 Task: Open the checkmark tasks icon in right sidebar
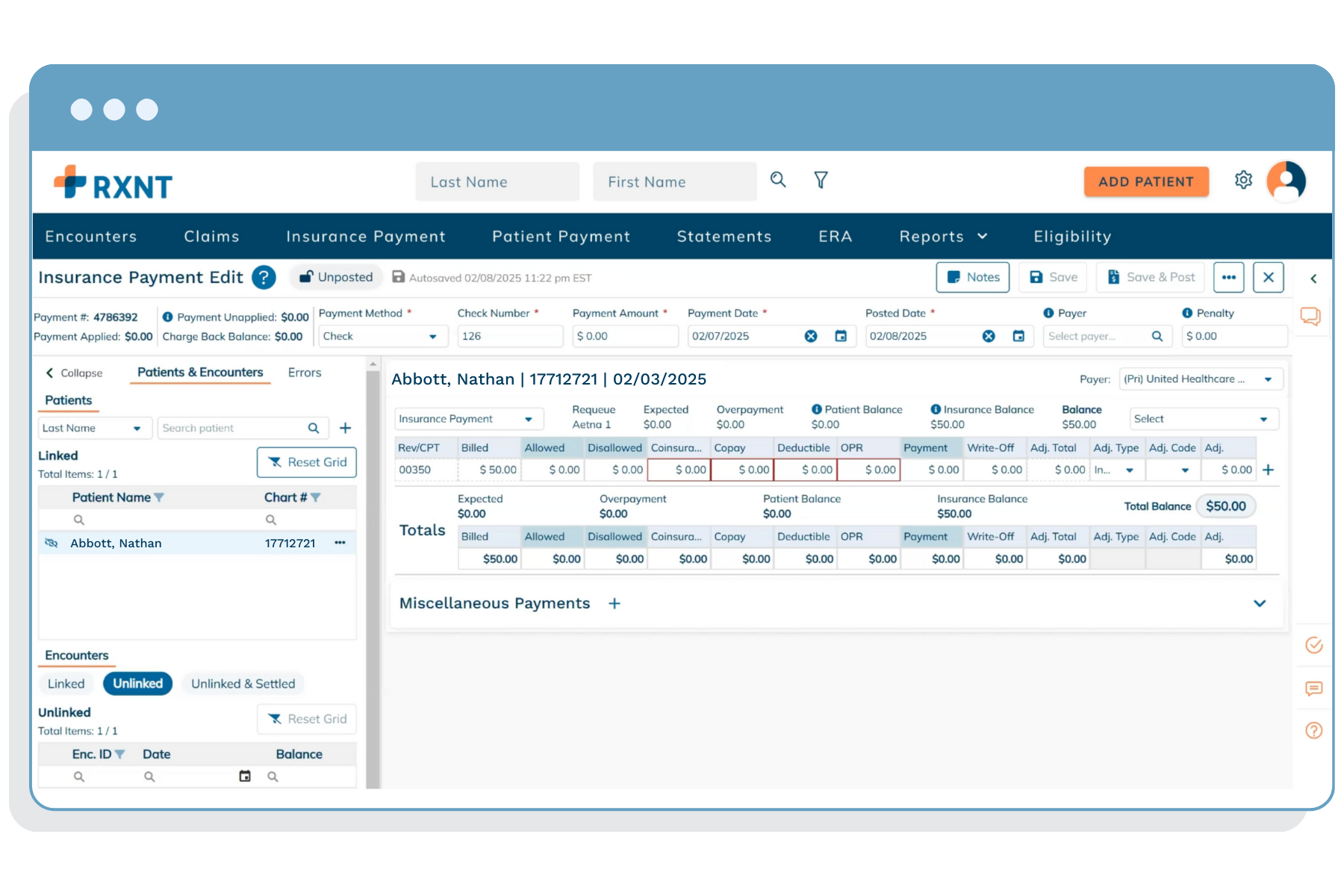pyautogui.click(x=1314, y=645)
